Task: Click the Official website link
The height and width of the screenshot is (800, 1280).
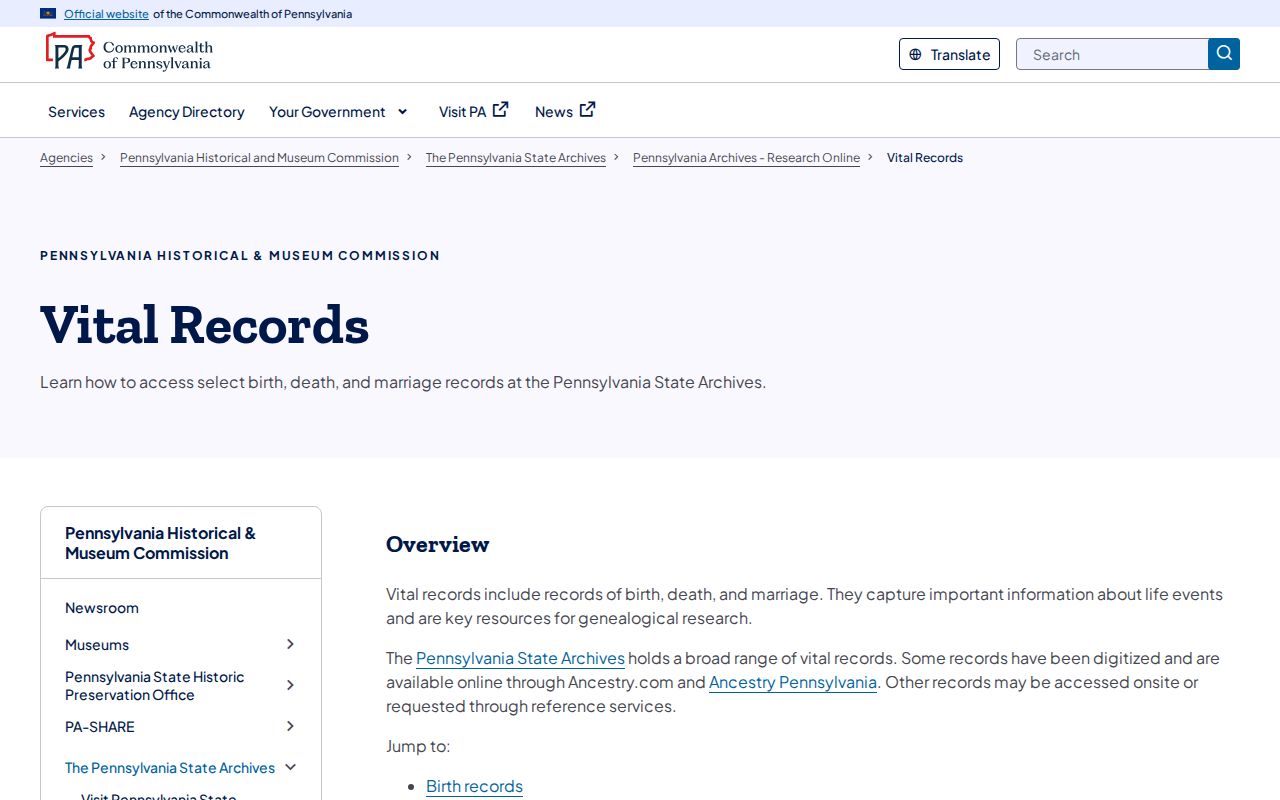Action: click(106, 14)
